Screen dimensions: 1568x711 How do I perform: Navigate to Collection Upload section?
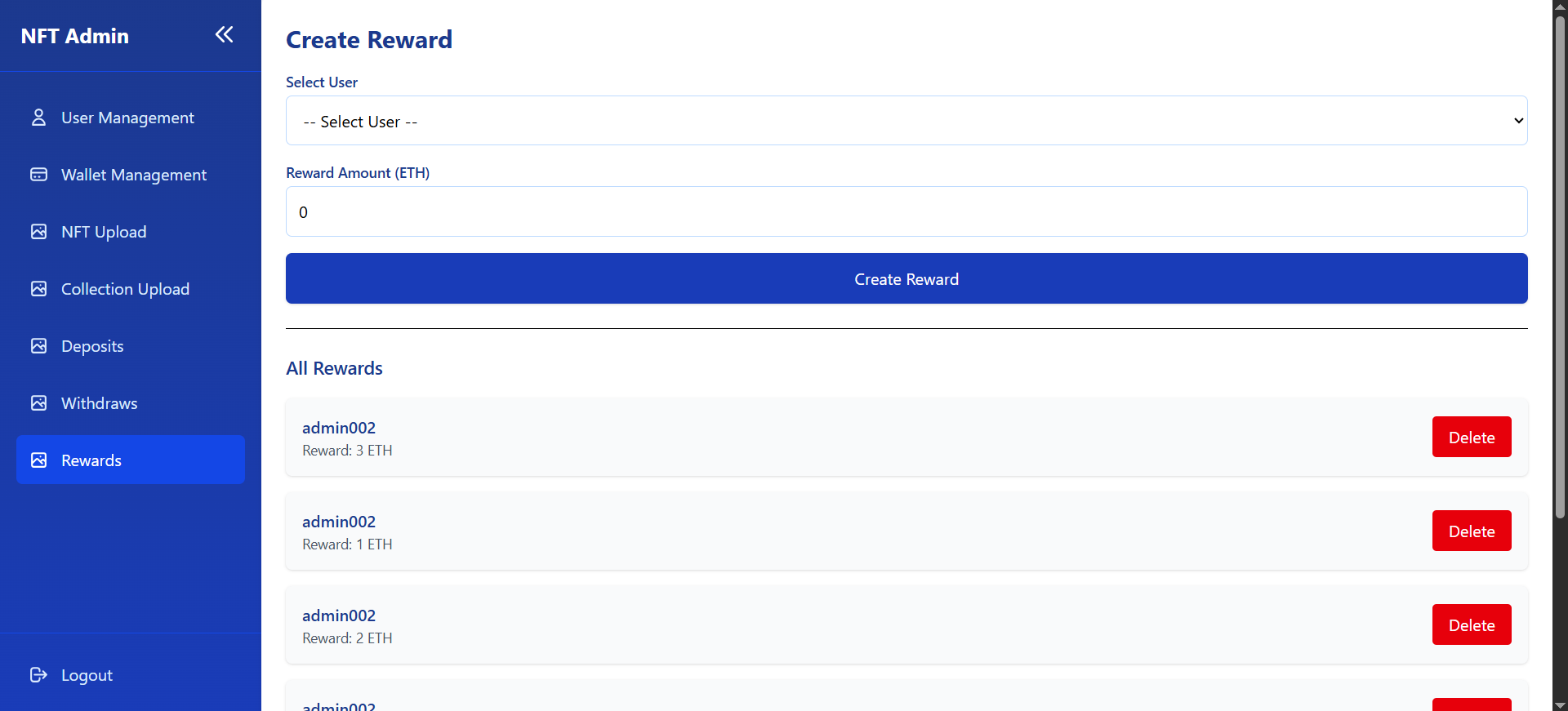[x=125, y=289]
